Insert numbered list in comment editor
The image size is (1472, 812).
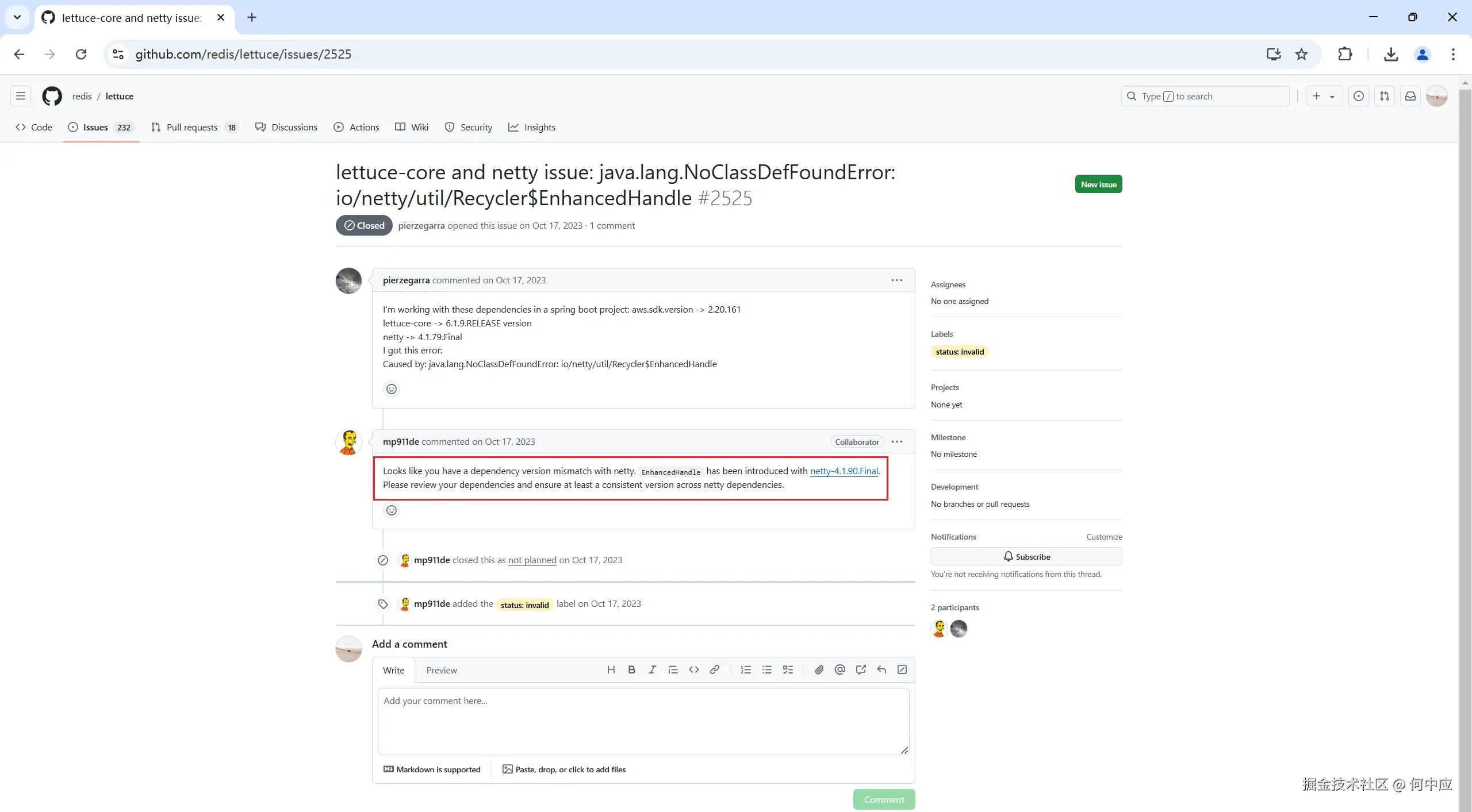pyautogui.click(x=746, y=669)
